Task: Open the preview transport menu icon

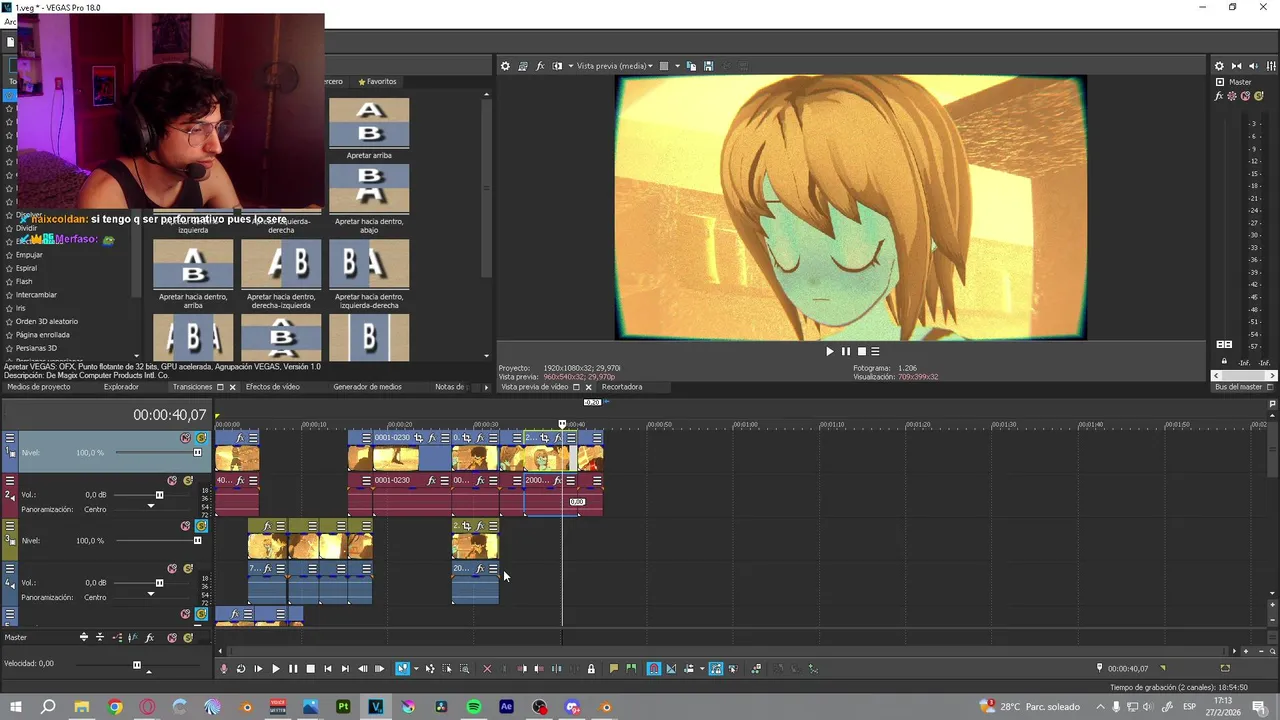Action: point(875,351)
